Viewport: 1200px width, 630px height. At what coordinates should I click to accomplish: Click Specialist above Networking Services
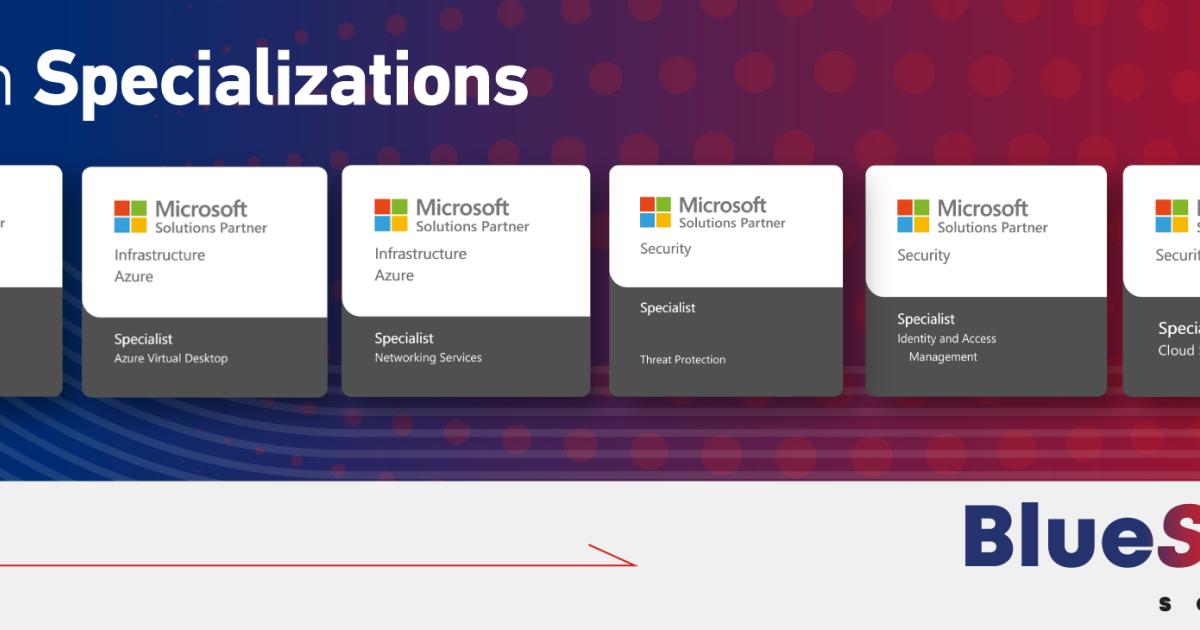click(x=404, y=338)
